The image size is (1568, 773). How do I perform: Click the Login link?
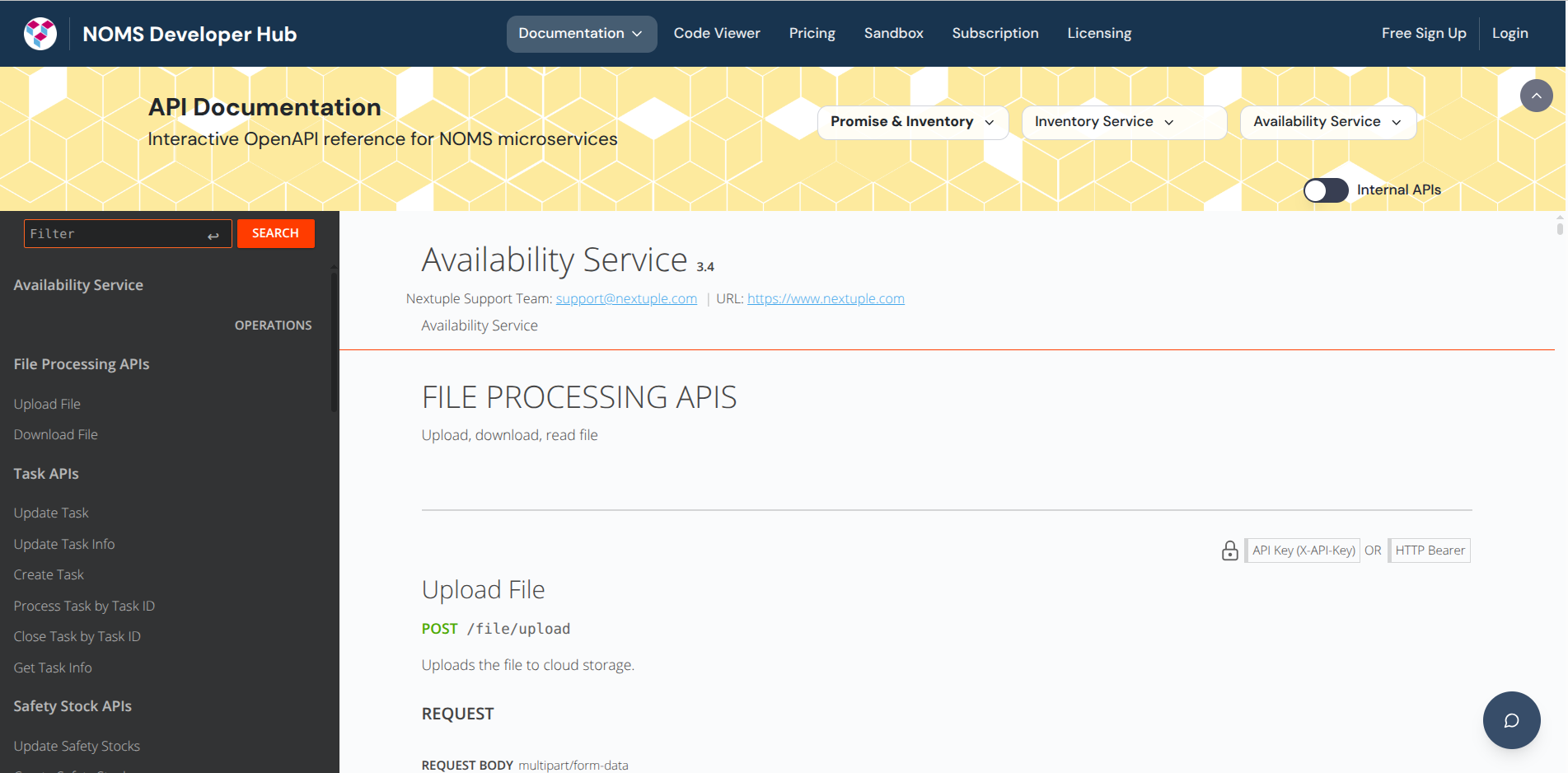pos(1509,34)
